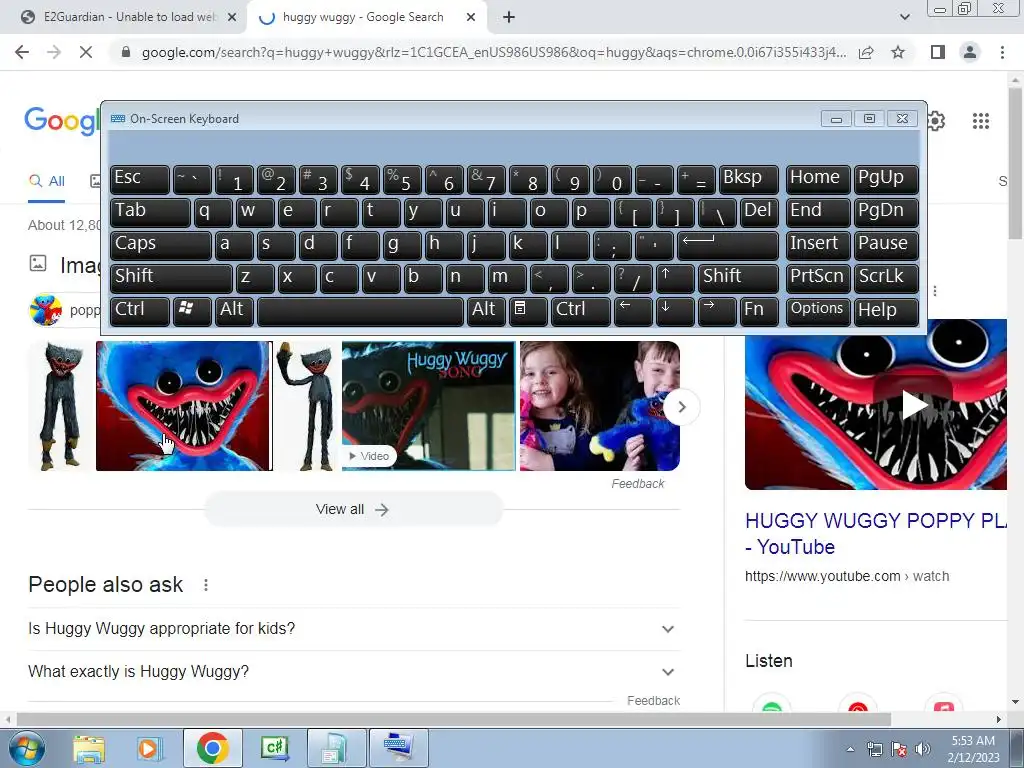Open the Chrome profile avatar

coord(970,52)
